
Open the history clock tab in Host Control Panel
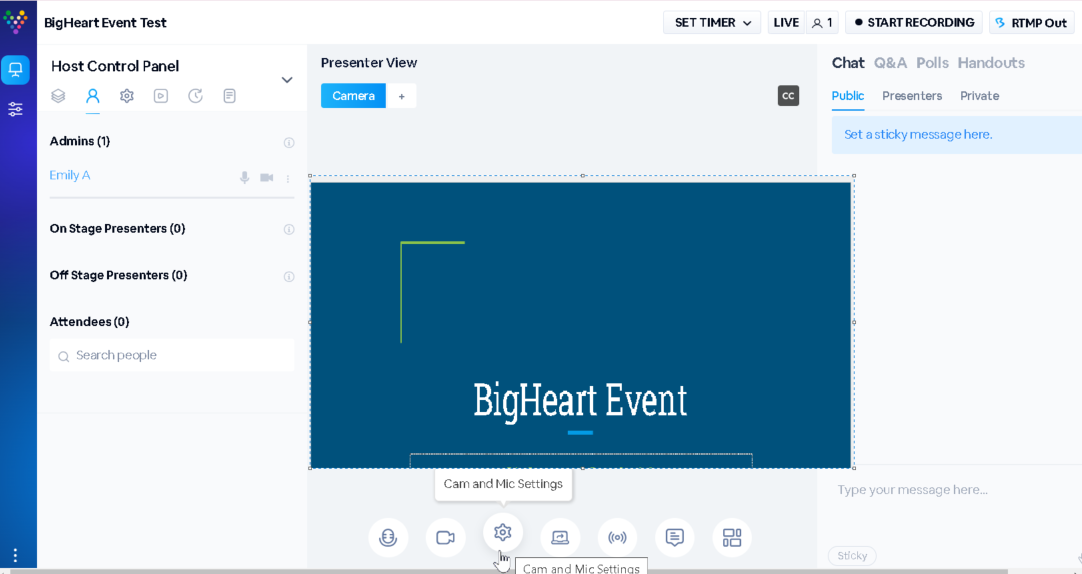coord(195,96)
